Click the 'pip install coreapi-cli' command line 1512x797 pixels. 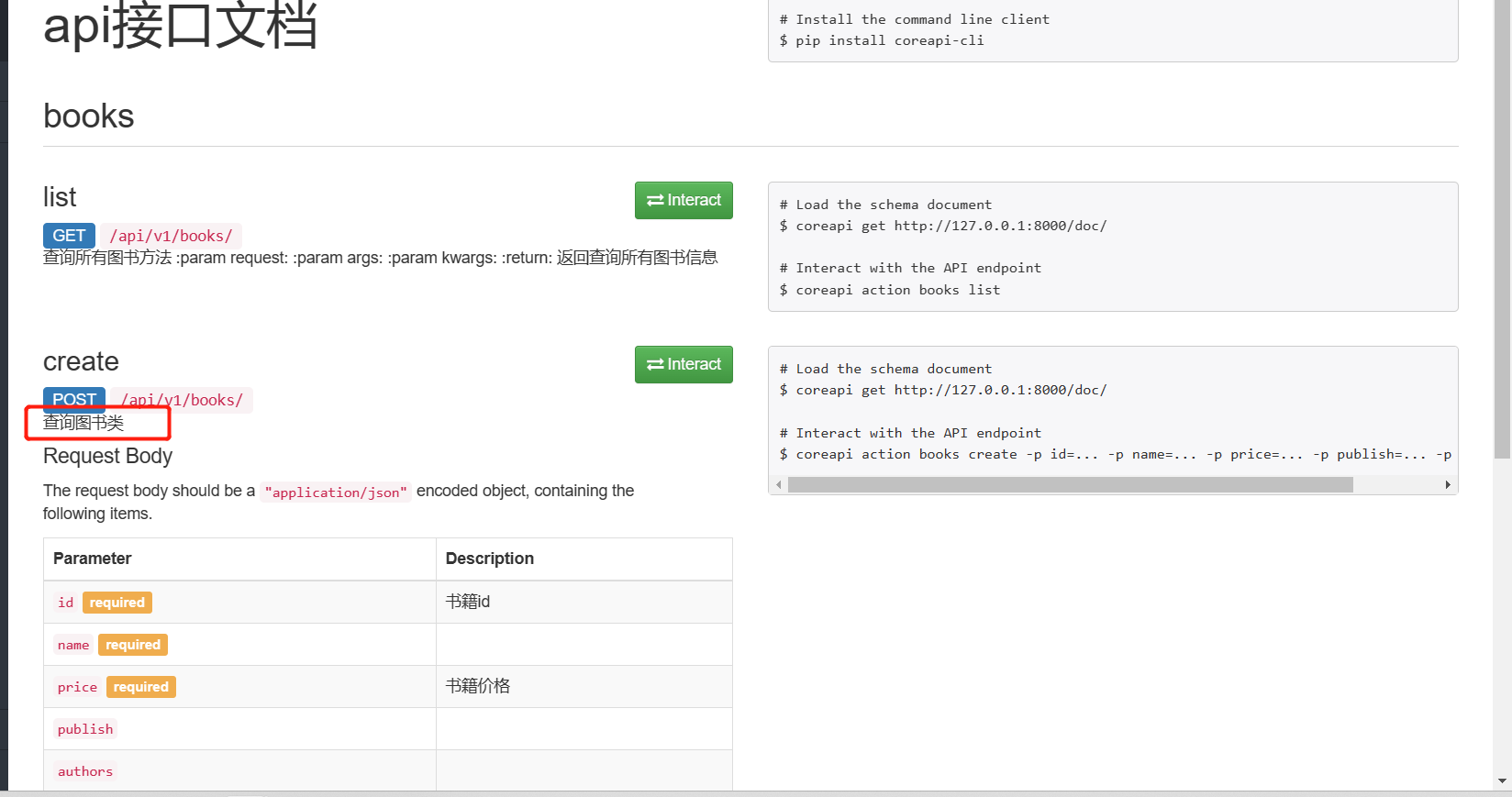tap(882, 40)
